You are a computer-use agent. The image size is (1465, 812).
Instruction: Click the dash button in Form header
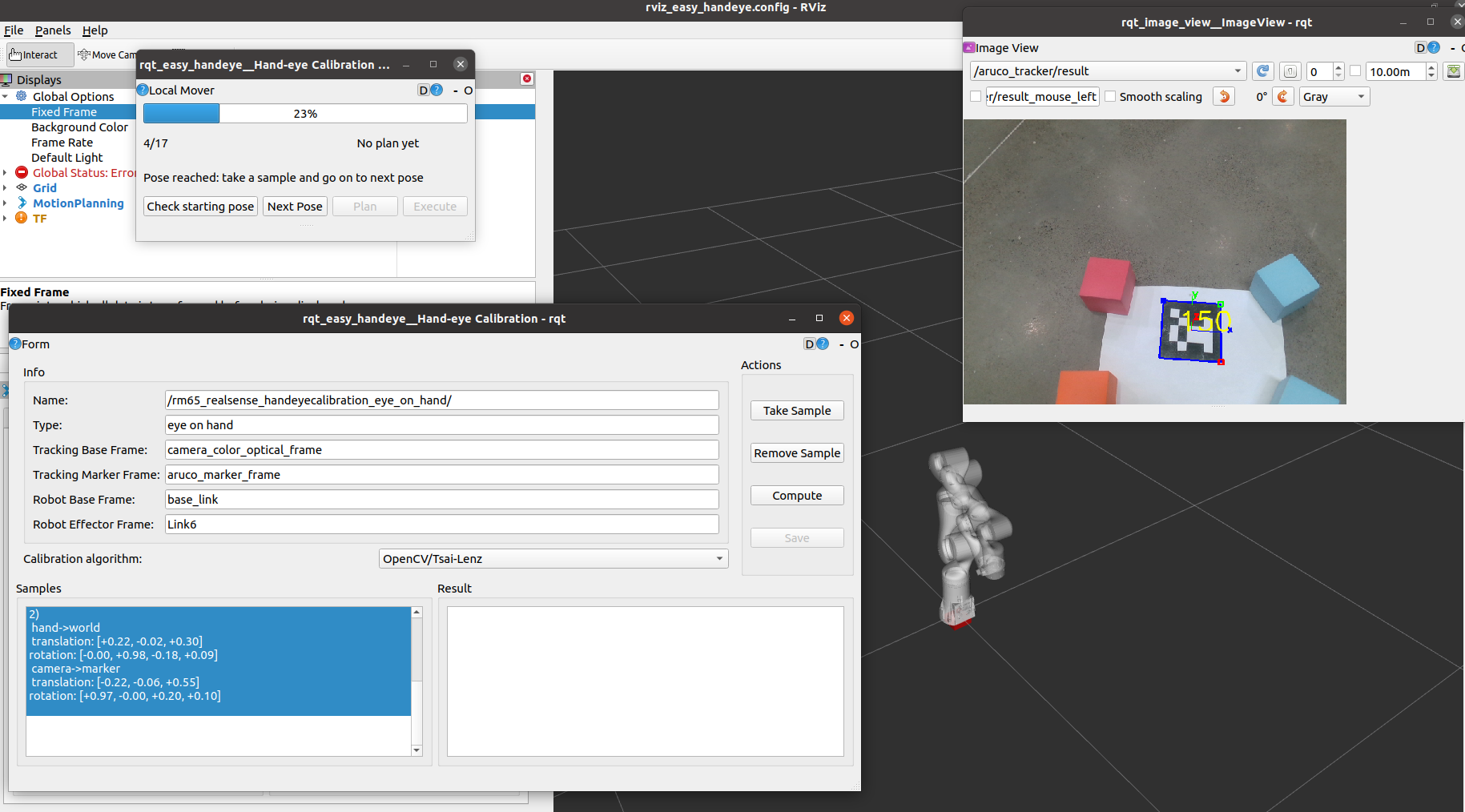[841, 344]
